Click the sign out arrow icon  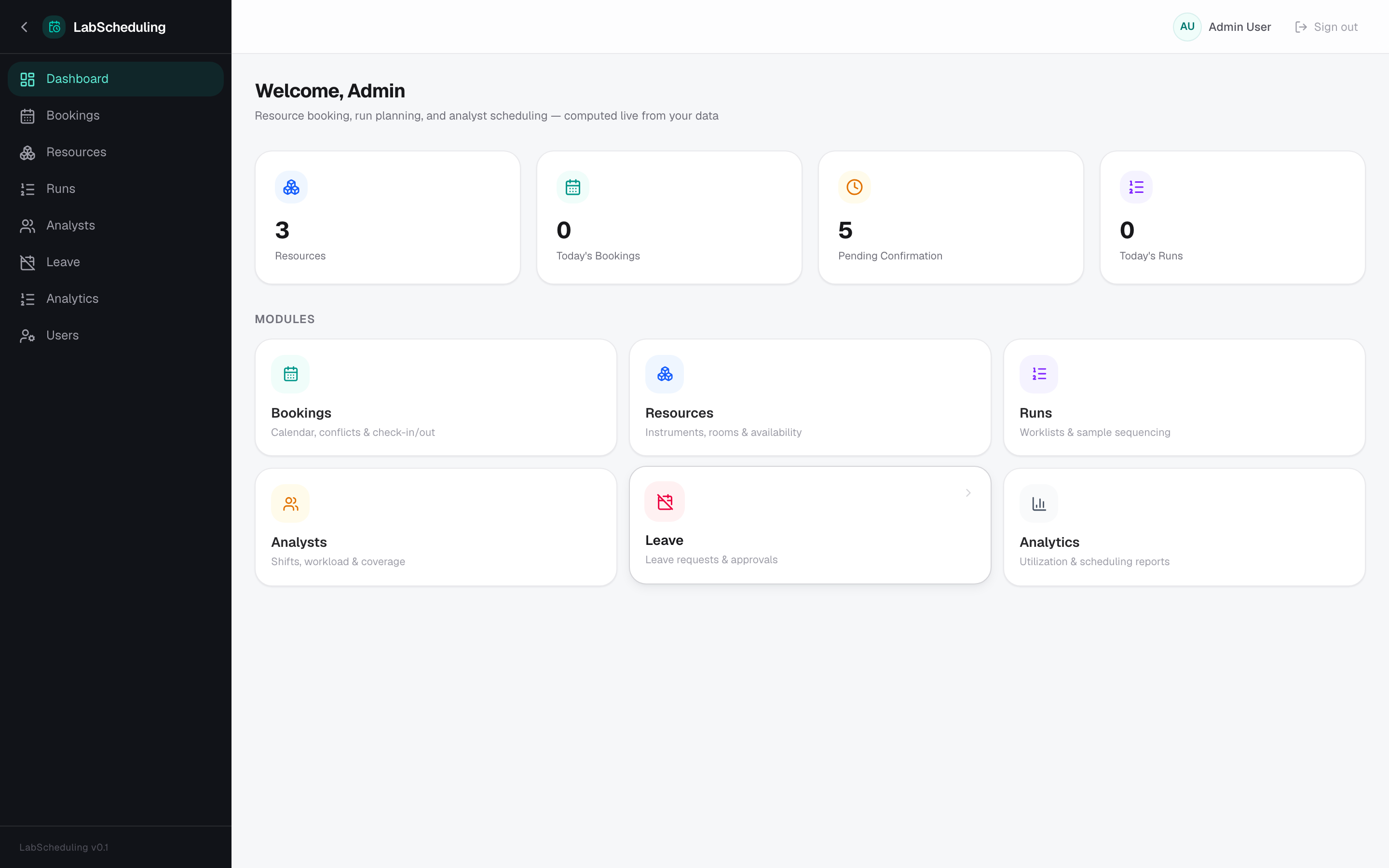click(1301, 27)
